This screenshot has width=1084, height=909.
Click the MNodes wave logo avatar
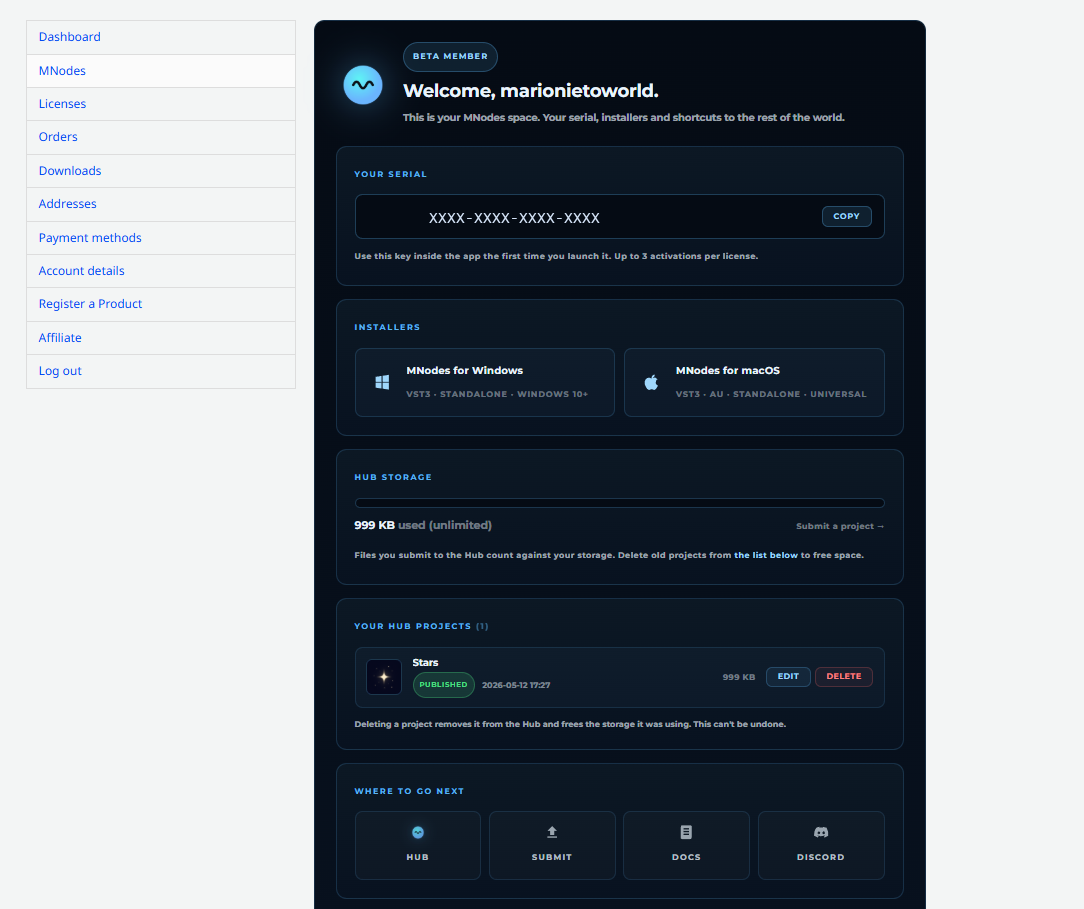pos(363,85)
